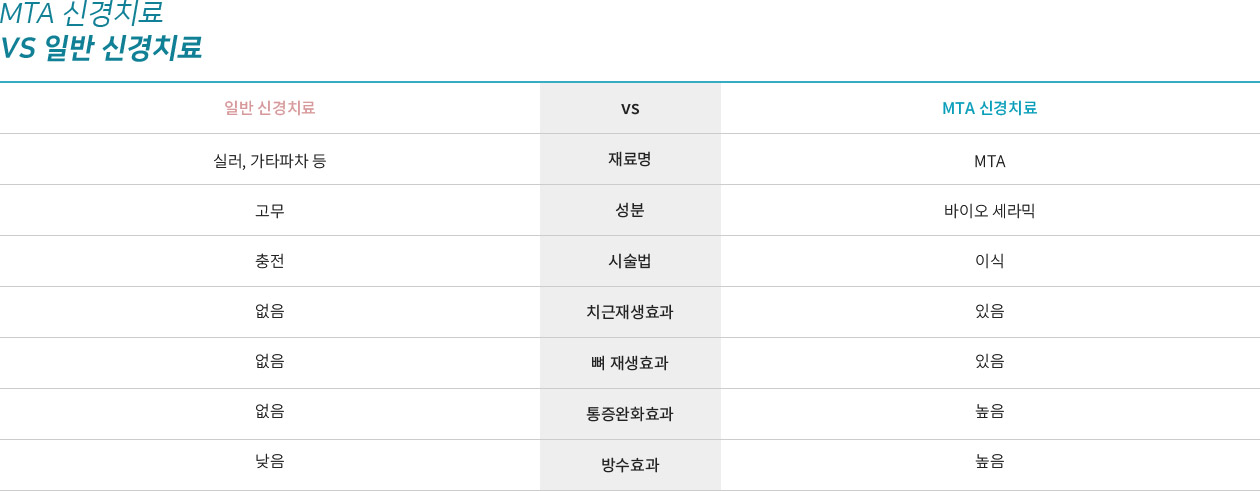This screenshot has width=1260, height=491.
Task: Select the '일반 신경치료' column header
Action: [x=270, y=108]
